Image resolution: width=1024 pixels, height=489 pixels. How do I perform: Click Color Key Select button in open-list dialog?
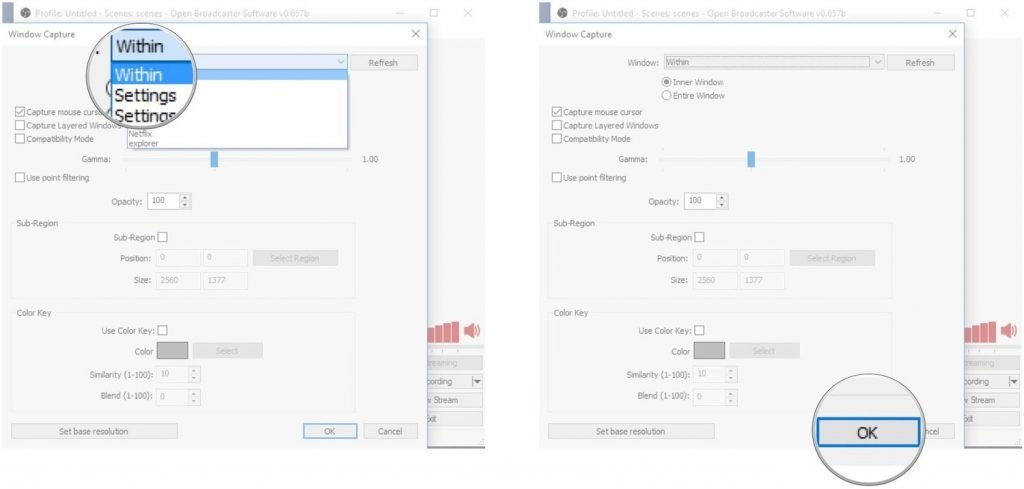(x=227, y=351)
